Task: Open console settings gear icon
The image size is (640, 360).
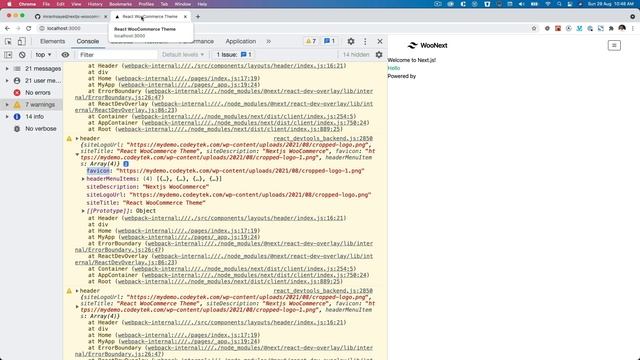Action: [x=379, y=55]
